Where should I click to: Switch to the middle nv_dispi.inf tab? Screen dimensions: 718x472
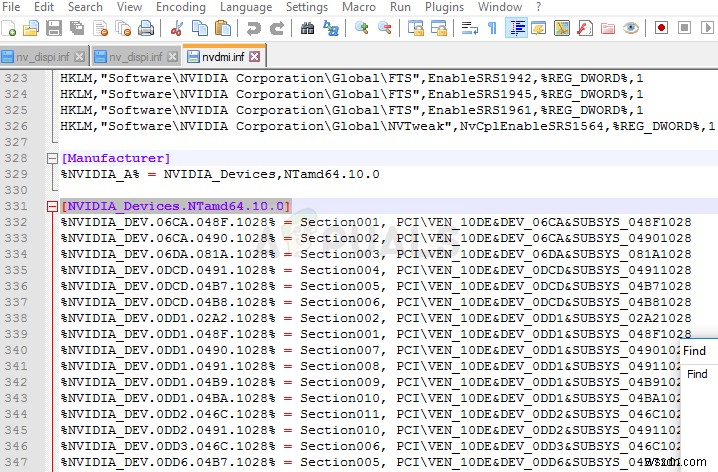(x=135, y=57)
